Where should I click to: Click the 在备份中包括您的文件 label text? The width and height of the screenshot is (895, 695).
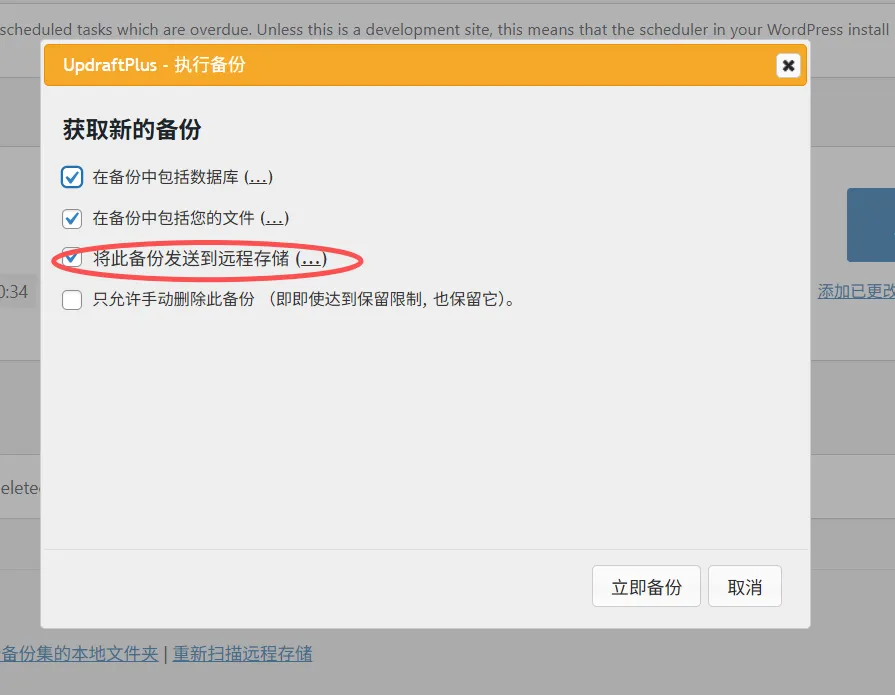coord(174,218)
